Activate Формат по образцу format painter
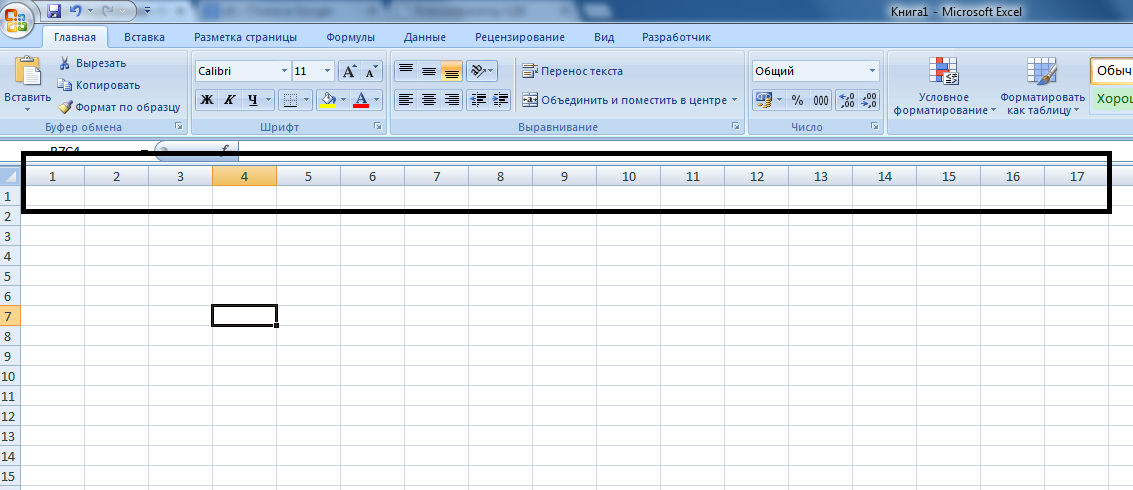Screen dimensions: 1133x490 [x=119, y=107]
